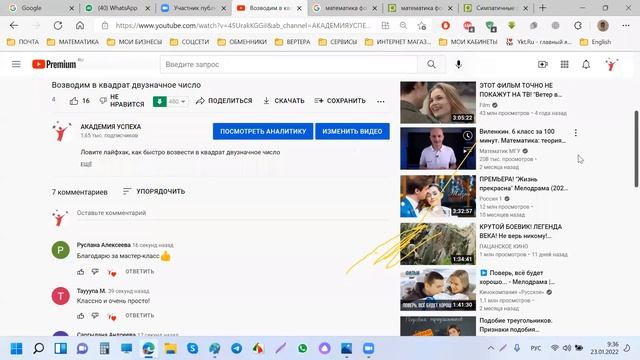Dislike Таууупа М.'s comment
The width and height of the screenshot is (640, 360).
coord(95,316)
